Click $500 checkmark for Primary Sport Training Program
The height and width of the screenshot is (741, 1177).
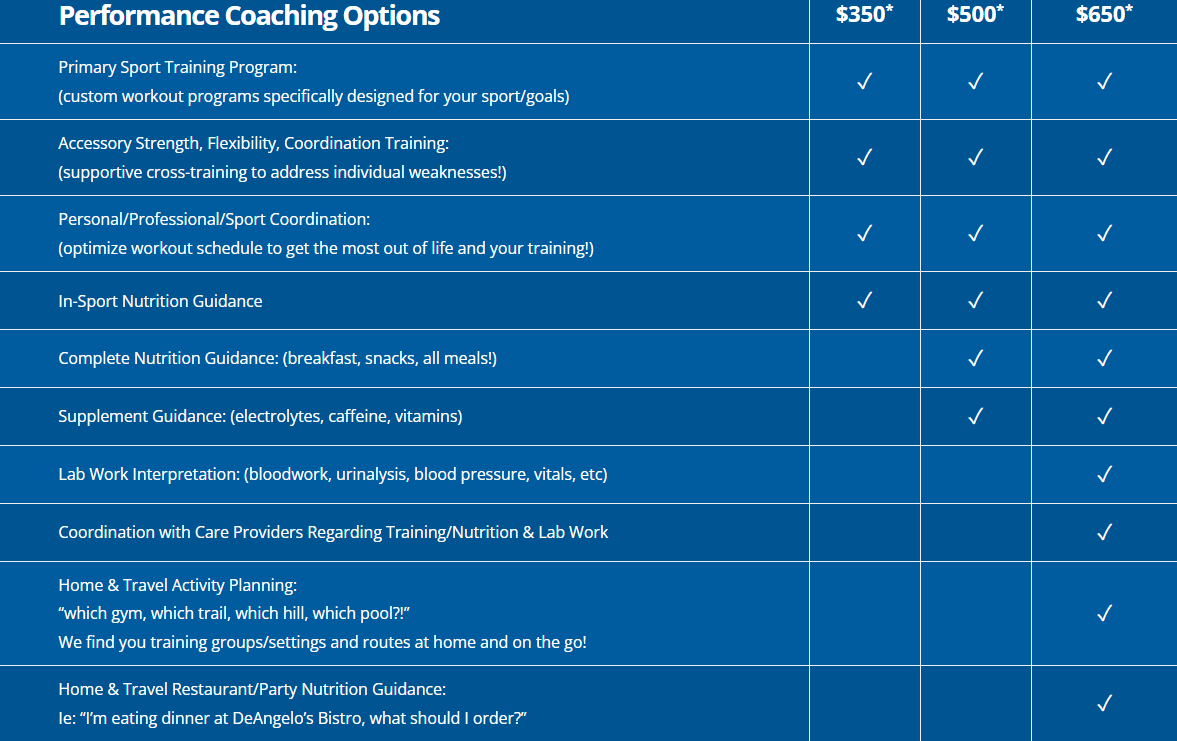tap(976, 82)
